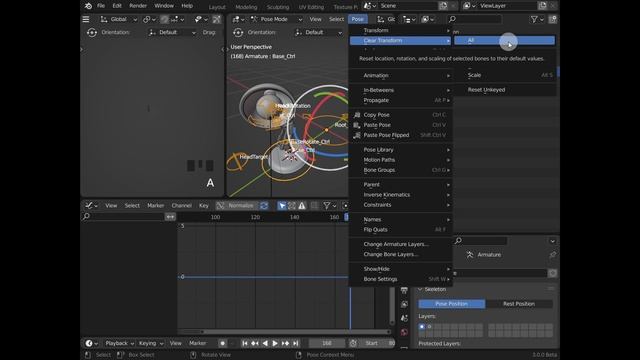Open the Inverse Kinematics submenu
This screenshot has height=360, width=640.
click(400, 195)
